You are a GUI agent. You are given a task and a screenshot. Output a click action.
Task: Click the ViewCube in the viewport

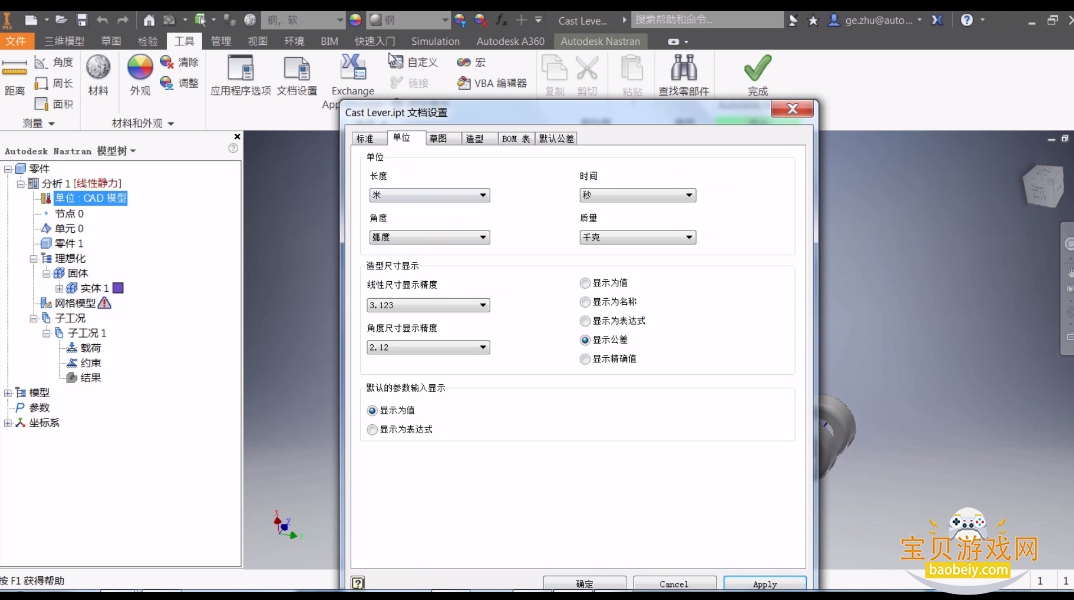click(1043, 184)
